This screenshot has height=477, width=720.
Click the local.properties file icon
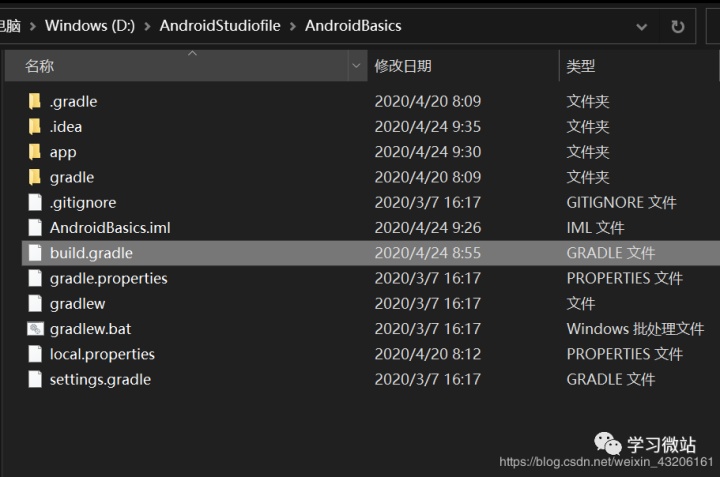[x=35, y=354]
